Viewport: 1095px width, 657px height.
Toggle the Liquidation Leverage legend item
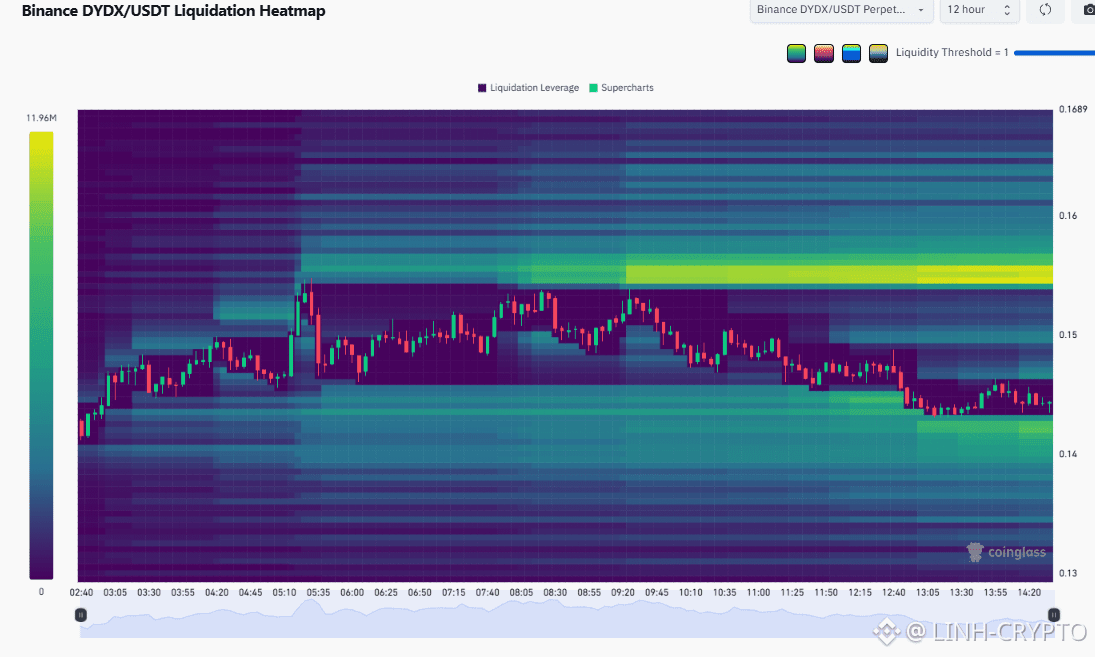(x=528, y=88)
